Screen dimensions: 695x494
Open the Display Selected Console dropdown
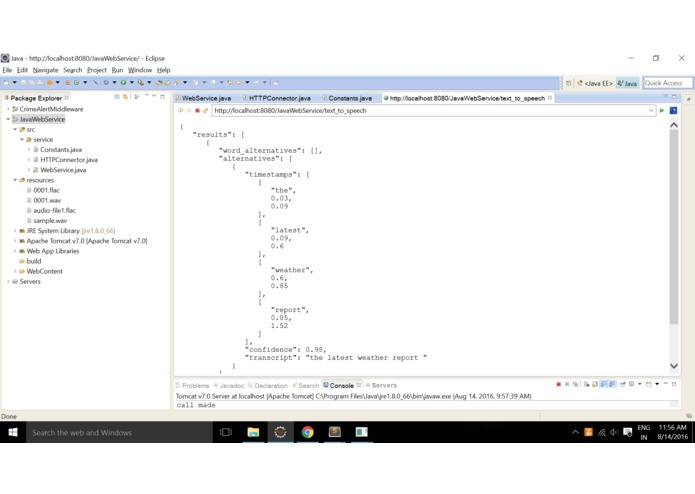click(x=640, y=385)
